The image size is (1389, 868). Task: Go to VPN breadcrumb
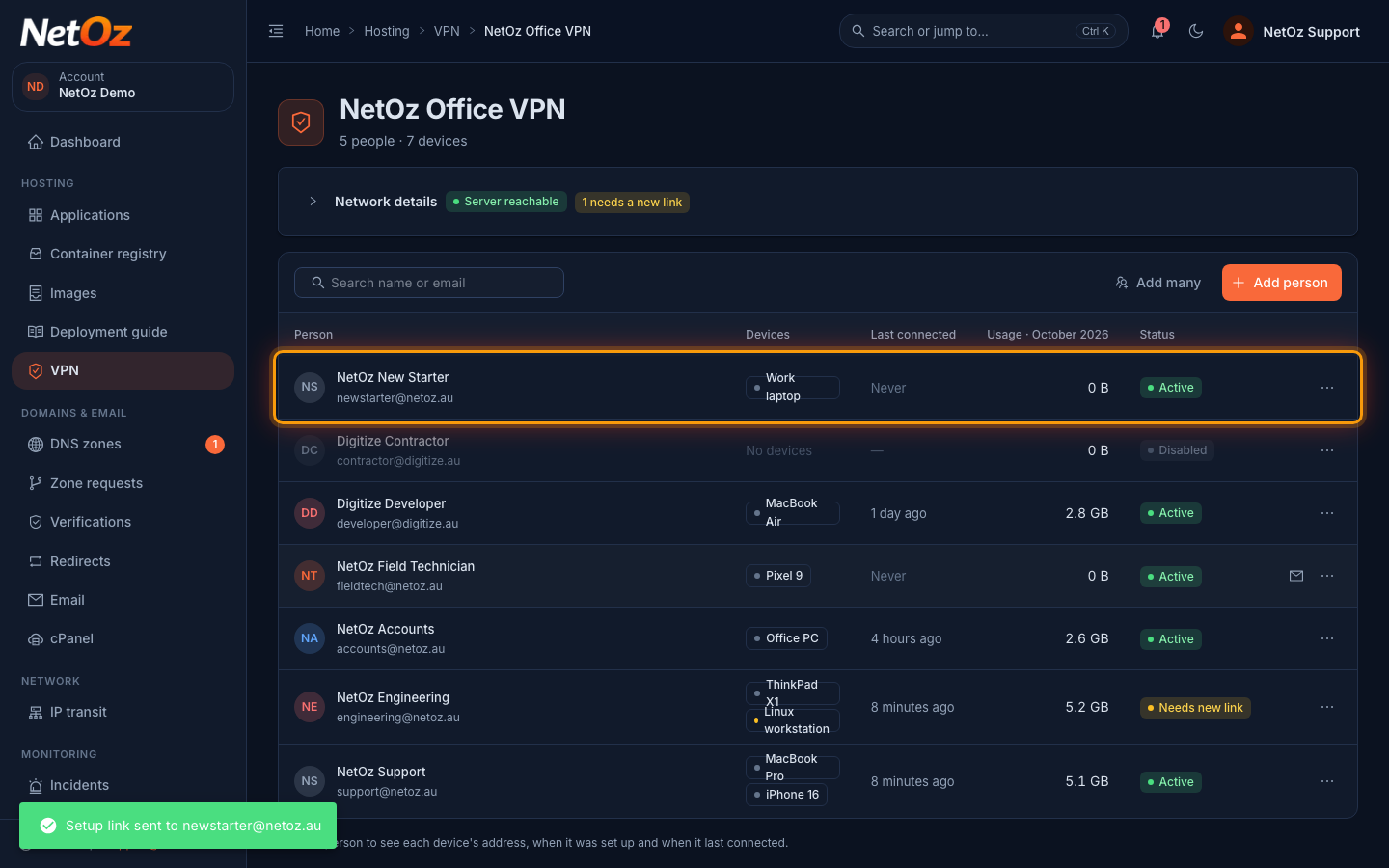click(447, 31)
